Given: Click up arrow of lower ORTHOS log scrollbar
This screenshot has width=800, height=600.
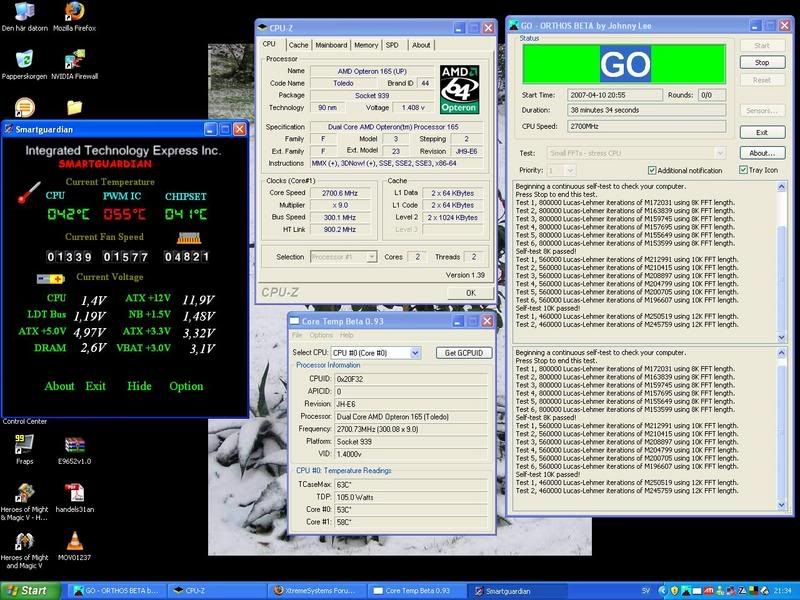Looking at the screenshot, I should [x=782, y=353].
